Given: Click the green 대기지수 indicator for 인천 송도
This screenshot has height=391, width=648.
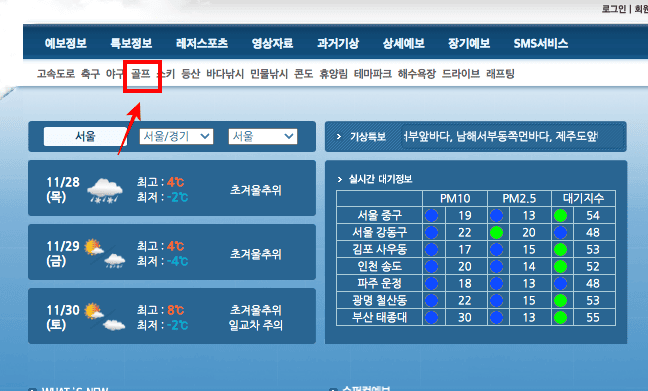Looking at the screenshot, I should point(560,266).
